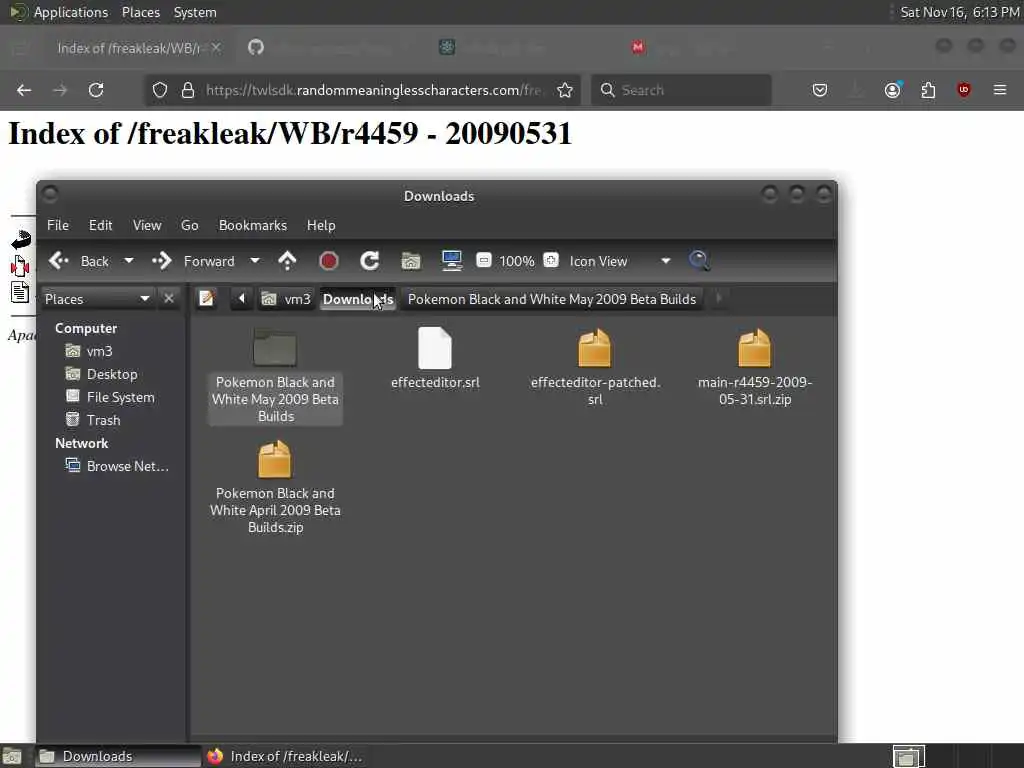Open Home folder via toolbar icon
Screen dimensions: 1024x768
point(411,261)
